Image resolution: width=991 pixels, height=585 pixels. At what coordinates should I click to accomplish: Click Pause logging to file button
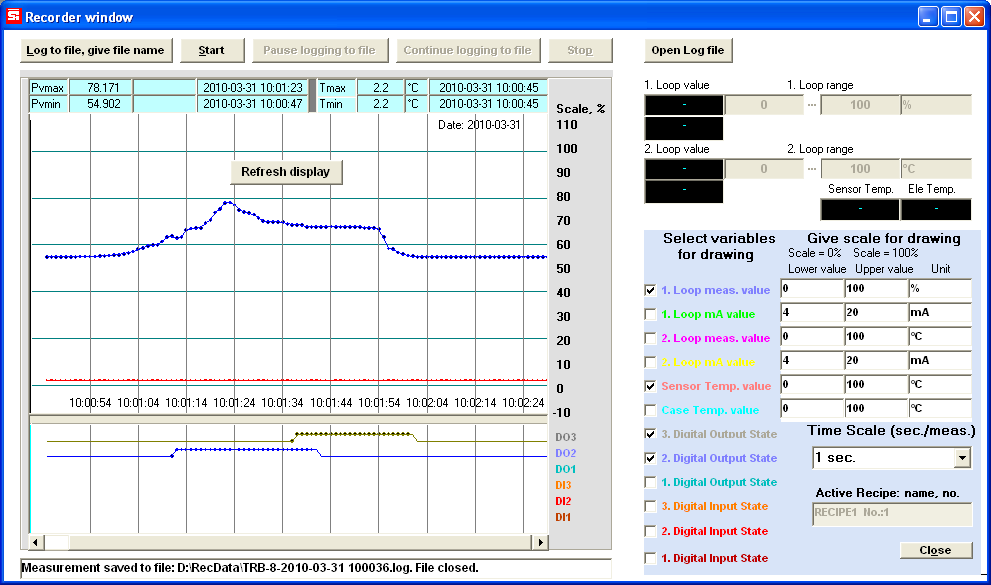point(319,51)
